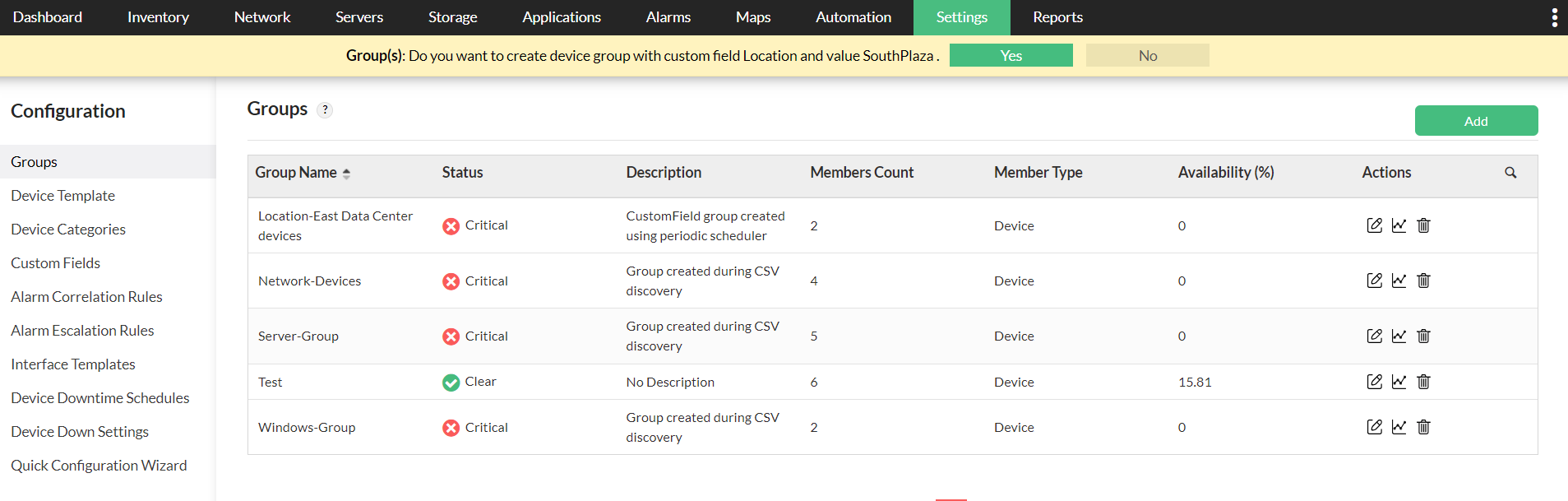Delete the Test group
1568x501 pixels.
pyautogui.click(x=1423, y=382)
